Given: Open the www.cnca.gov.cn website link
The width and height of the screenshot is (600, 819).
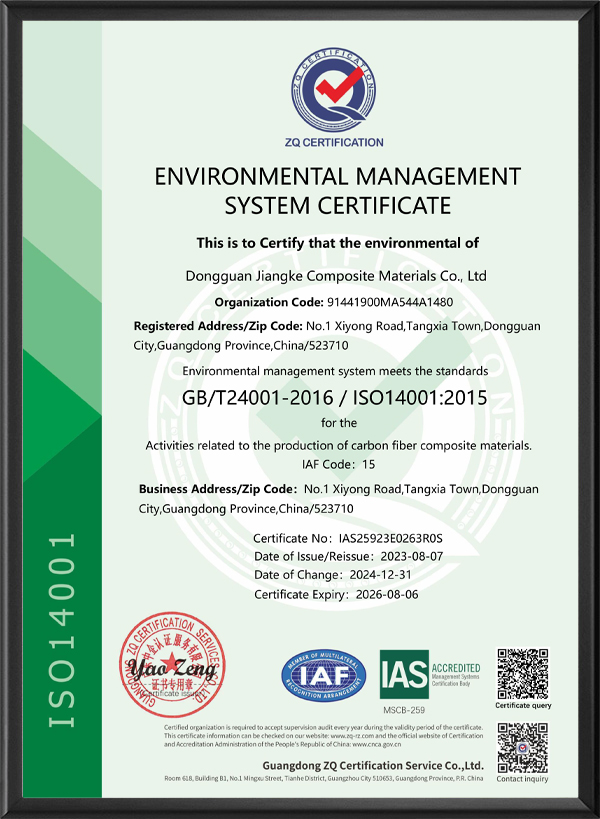Looking at the screenshot, I should 376,745.
